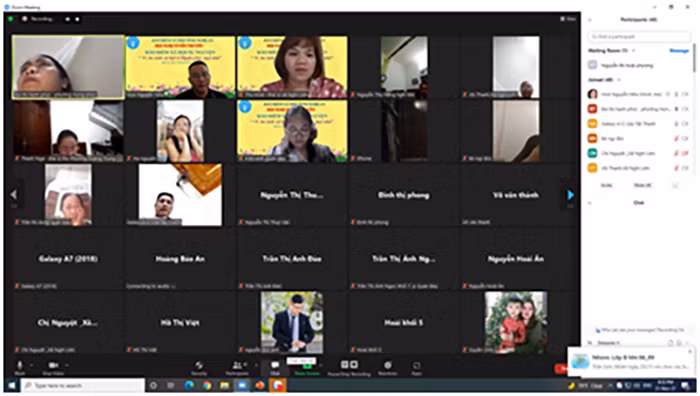Open chat recipient dropdown Everyone
The width and height of the screenshot is (700, 396).
(x=609, y=343)
